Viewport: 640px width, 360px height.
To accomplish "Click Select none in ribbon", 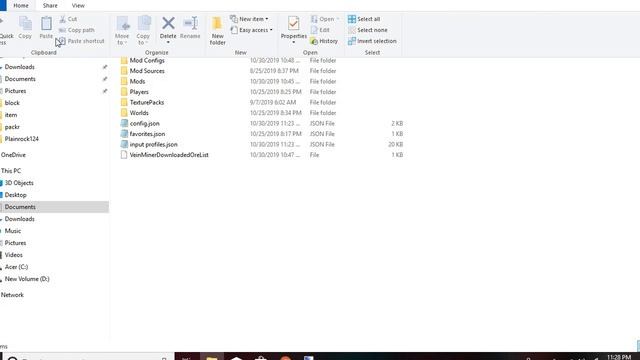I will click(x=367, y=30).
